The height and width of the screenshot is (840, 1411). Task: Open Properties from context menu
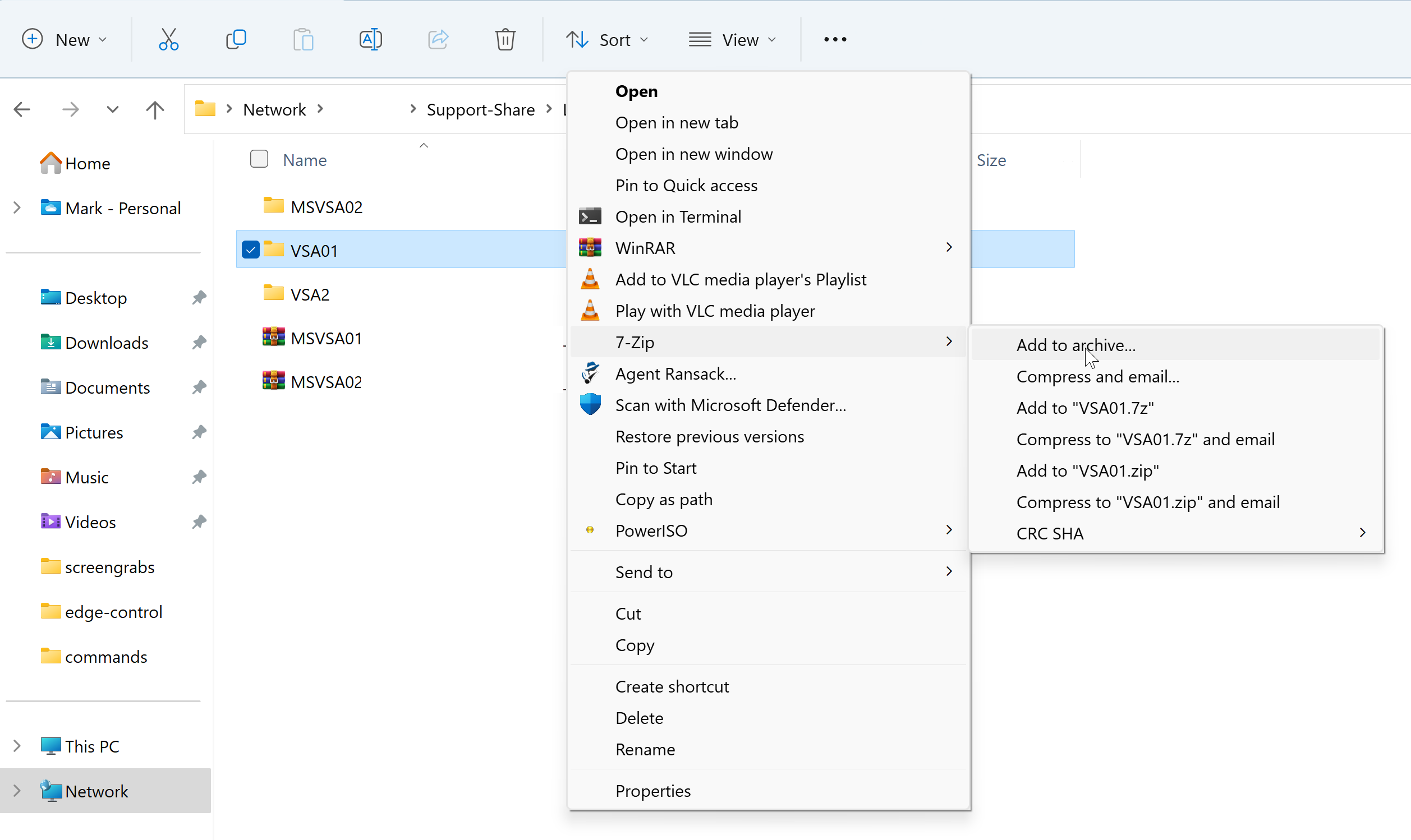[x=769, y=791]
